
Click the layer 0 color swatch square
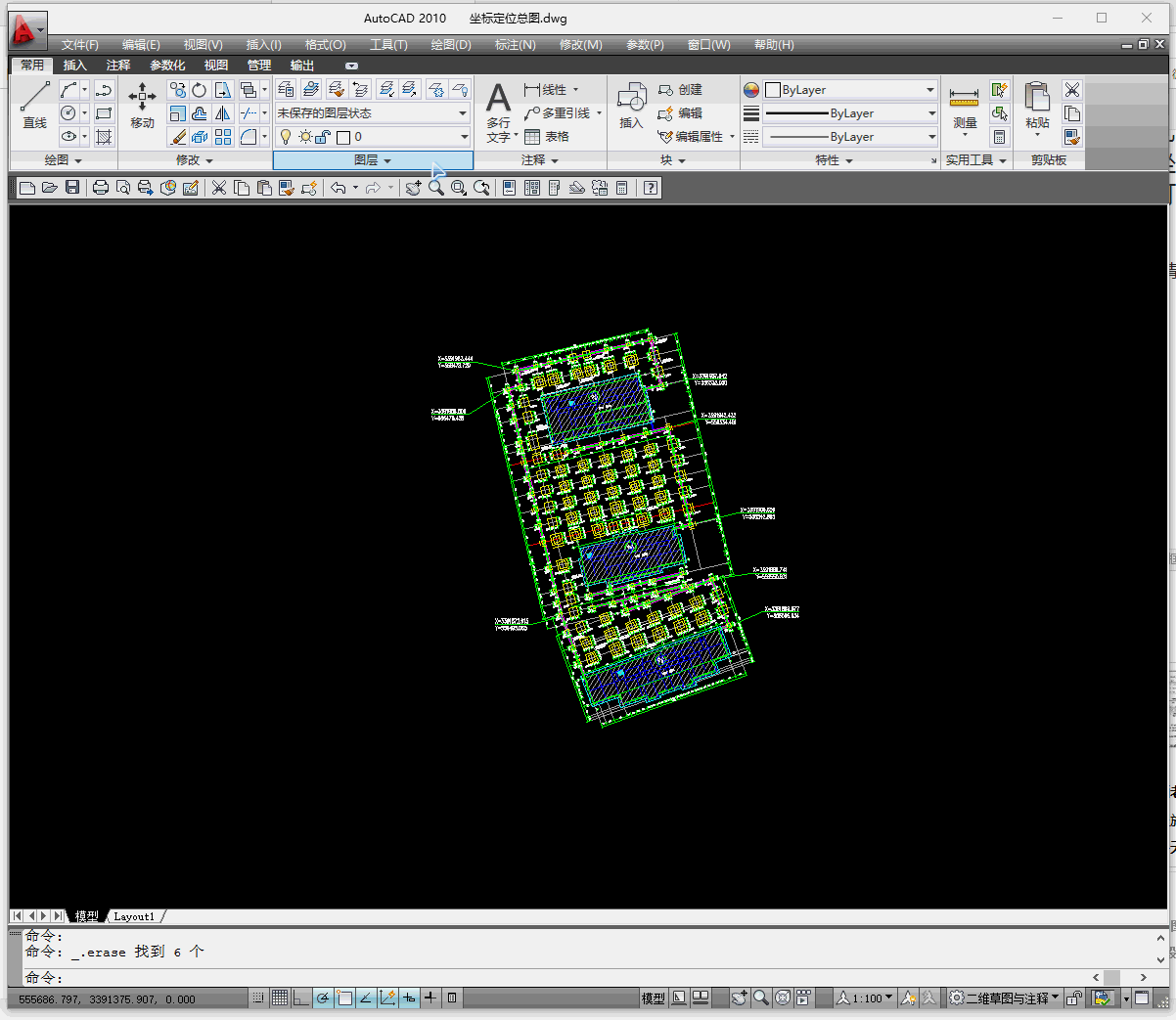click(x=343, y=137)
